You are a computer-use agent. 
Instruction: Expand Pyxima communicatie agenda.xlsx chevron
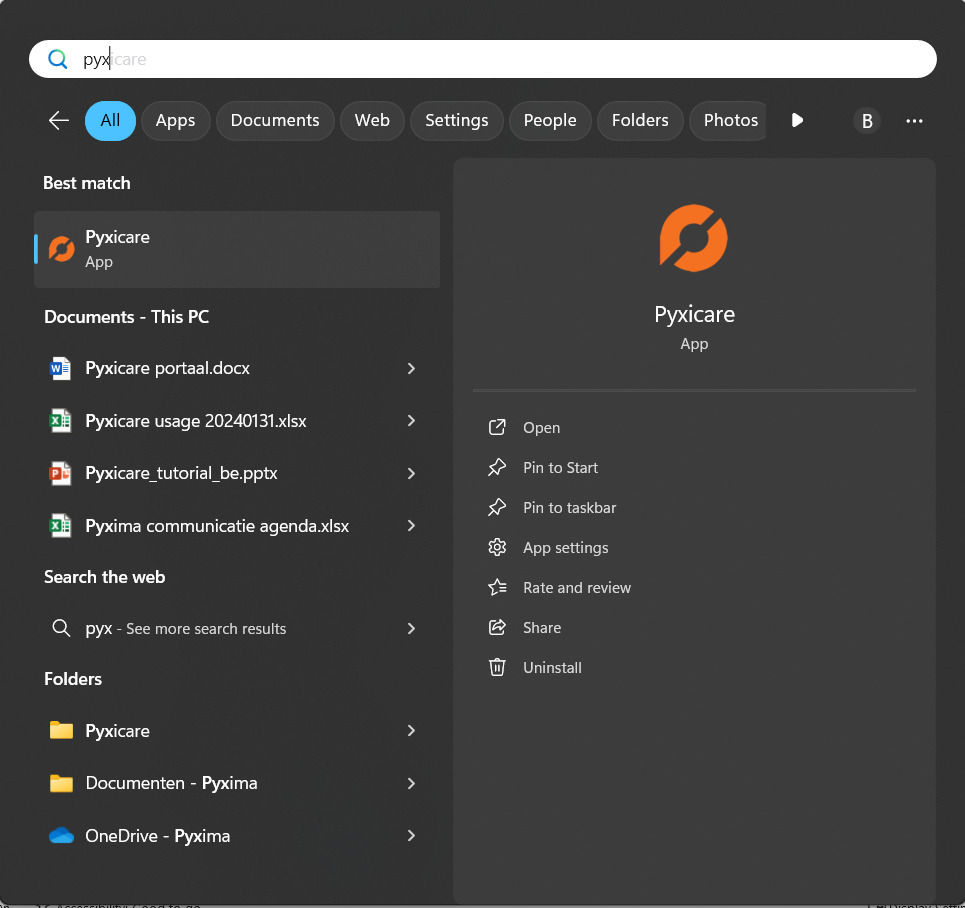(411, 526)
